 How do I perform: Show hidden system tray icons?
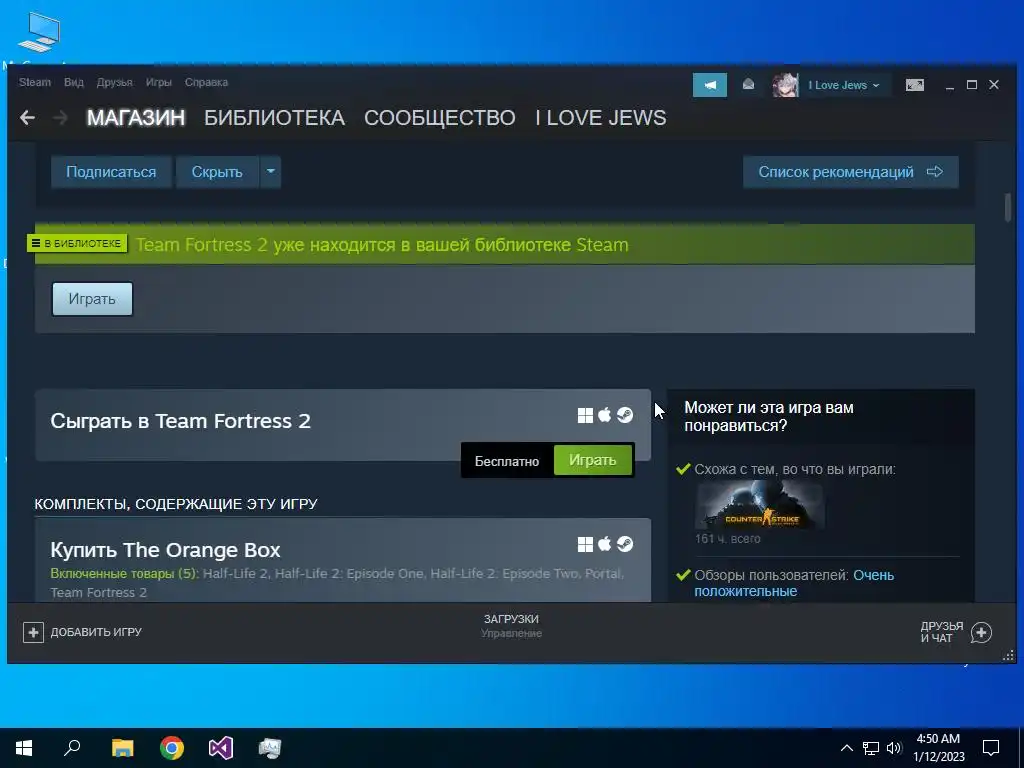coord(846,748)
